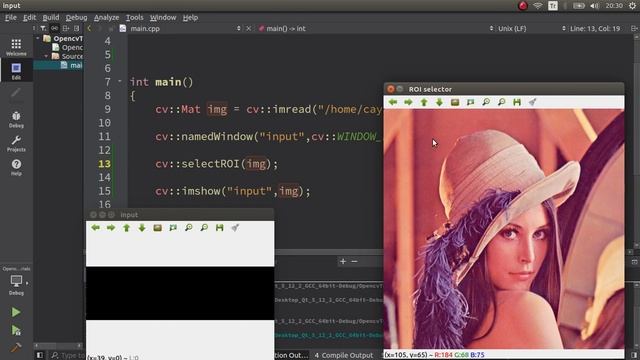Click properties brush icon in ROI selector
The width and height of the screenshot is (640, 360).
point(532,102)
